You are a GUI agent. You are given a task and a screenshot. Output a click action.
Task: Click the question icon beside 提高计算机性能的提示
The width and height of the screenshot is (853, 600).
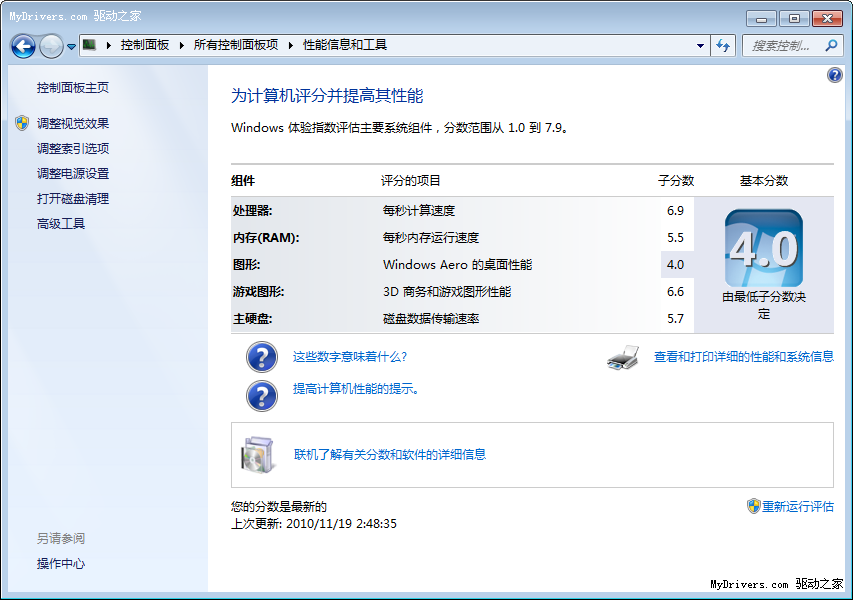click(x=262, y=395)
